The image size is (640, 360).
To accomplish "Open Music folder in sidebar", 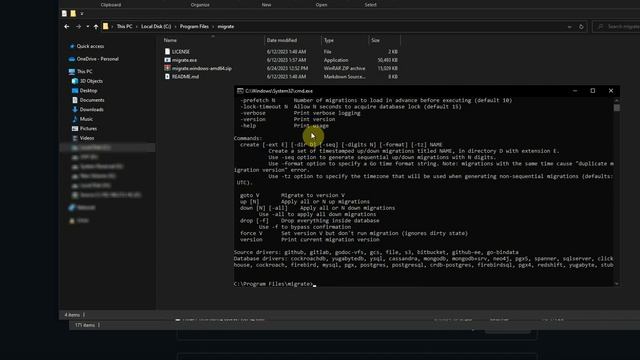I will 86,119.
